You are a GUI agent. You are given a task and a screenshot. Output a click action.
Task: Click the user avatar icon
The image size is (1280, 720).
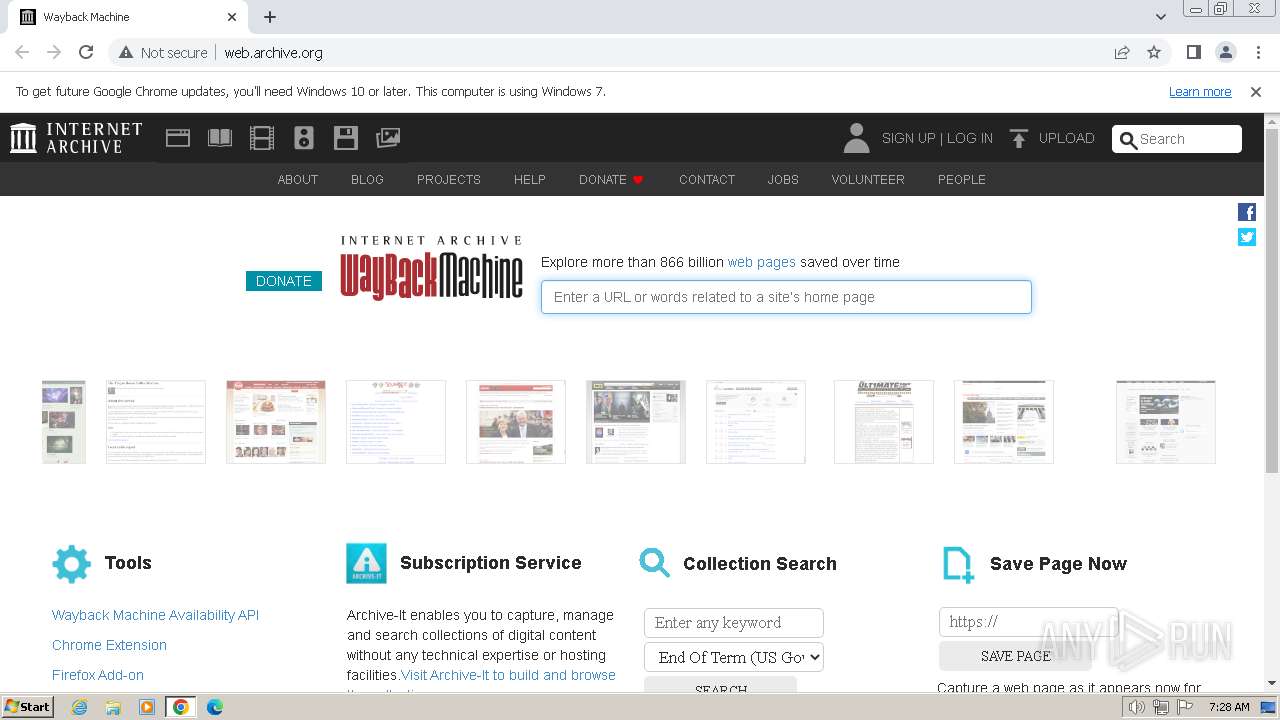pyautogui.click(x=856, y=138)
